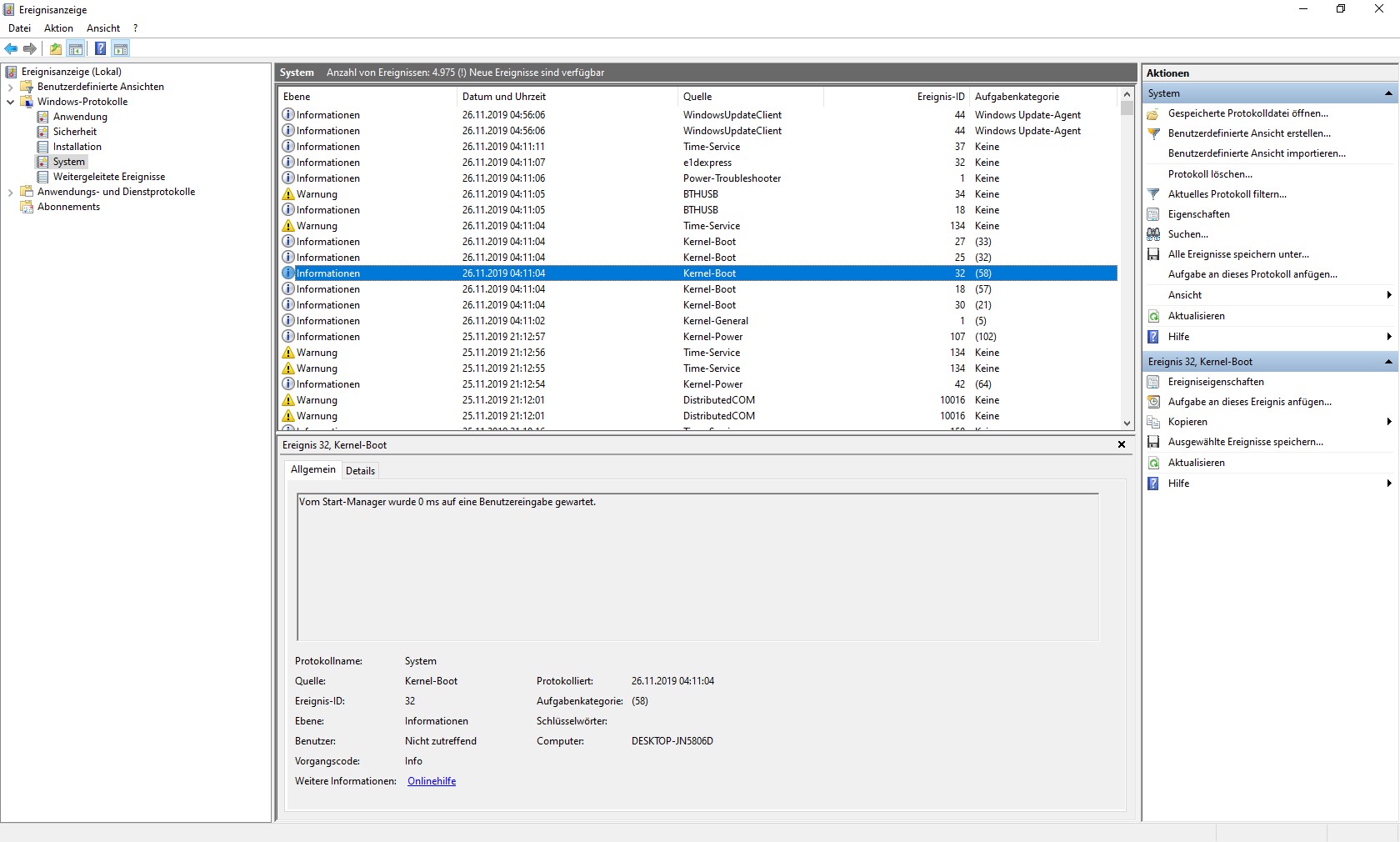Screen dimensions: 1400x842
Task: Collapse the Windows-Protokolle node
Action: coord(10,102)
